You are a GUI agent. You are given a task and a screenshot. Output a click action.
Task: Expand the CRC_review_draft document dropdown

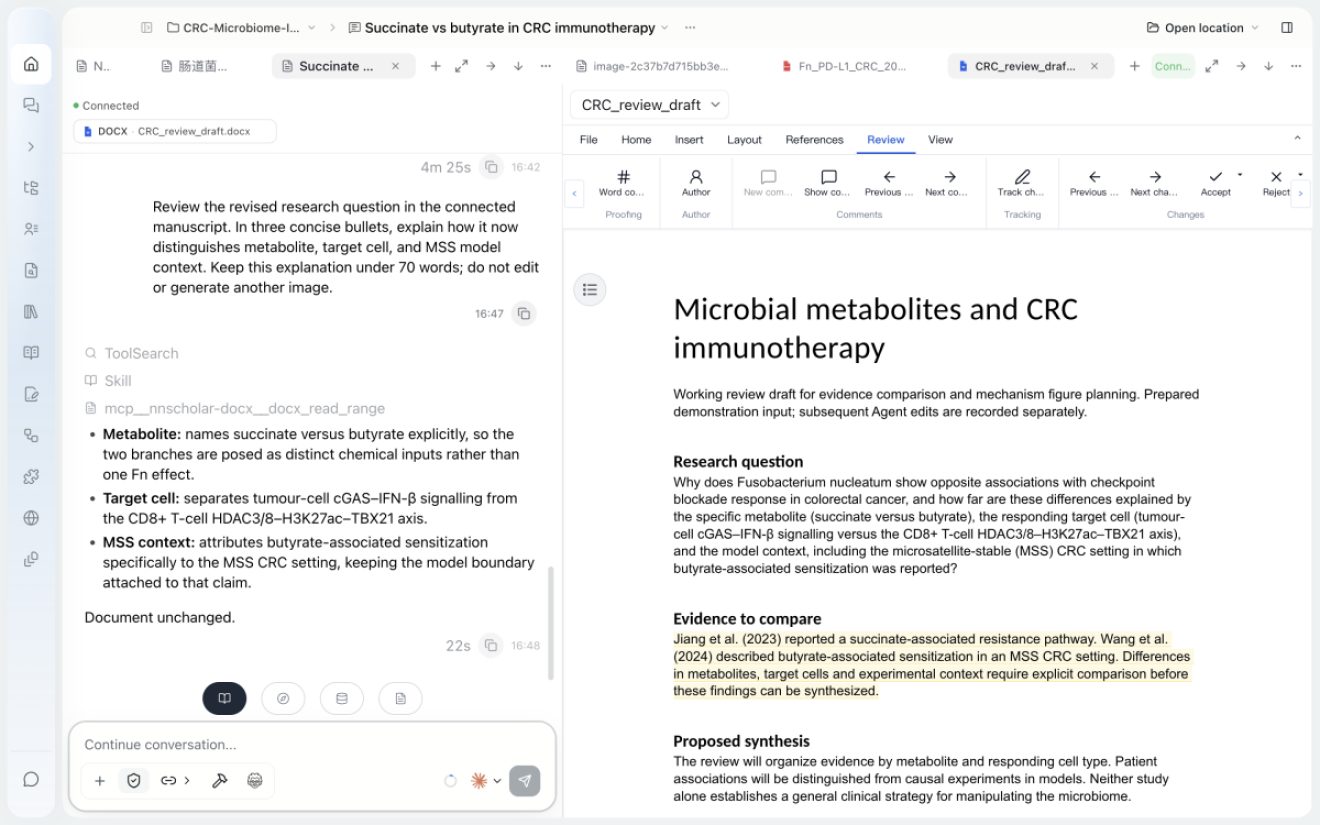click(650, 105)
